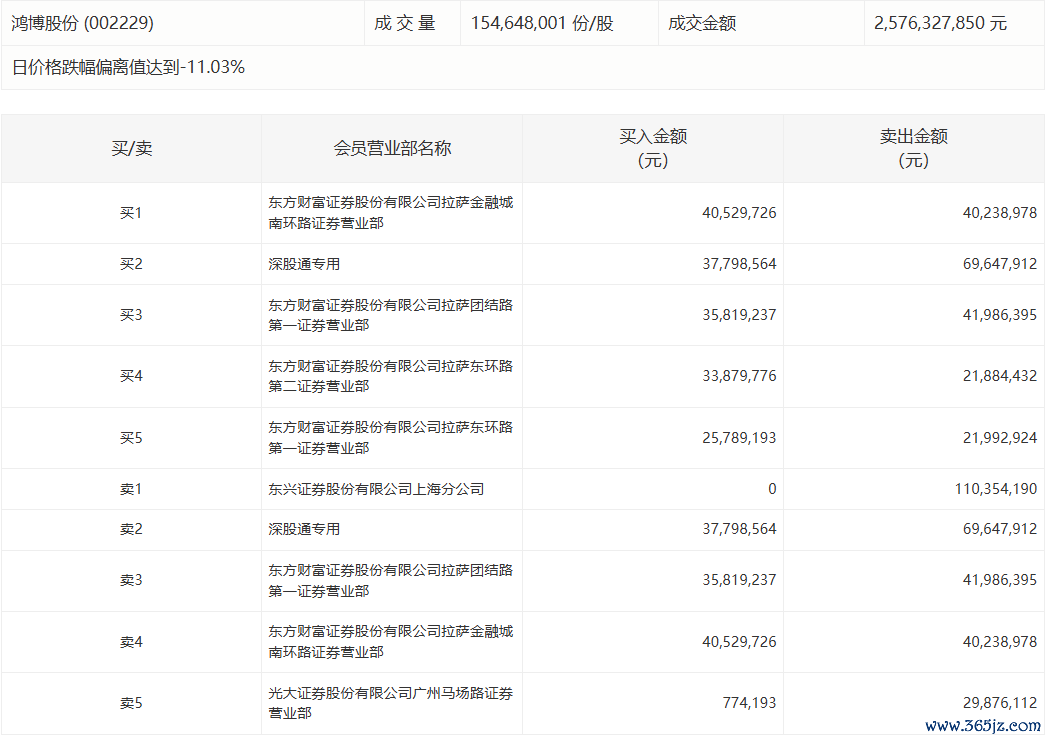The height and width of the screenshot is (741, 1048).
Task: Select the 卖1 row label
Action: [131, 489]
